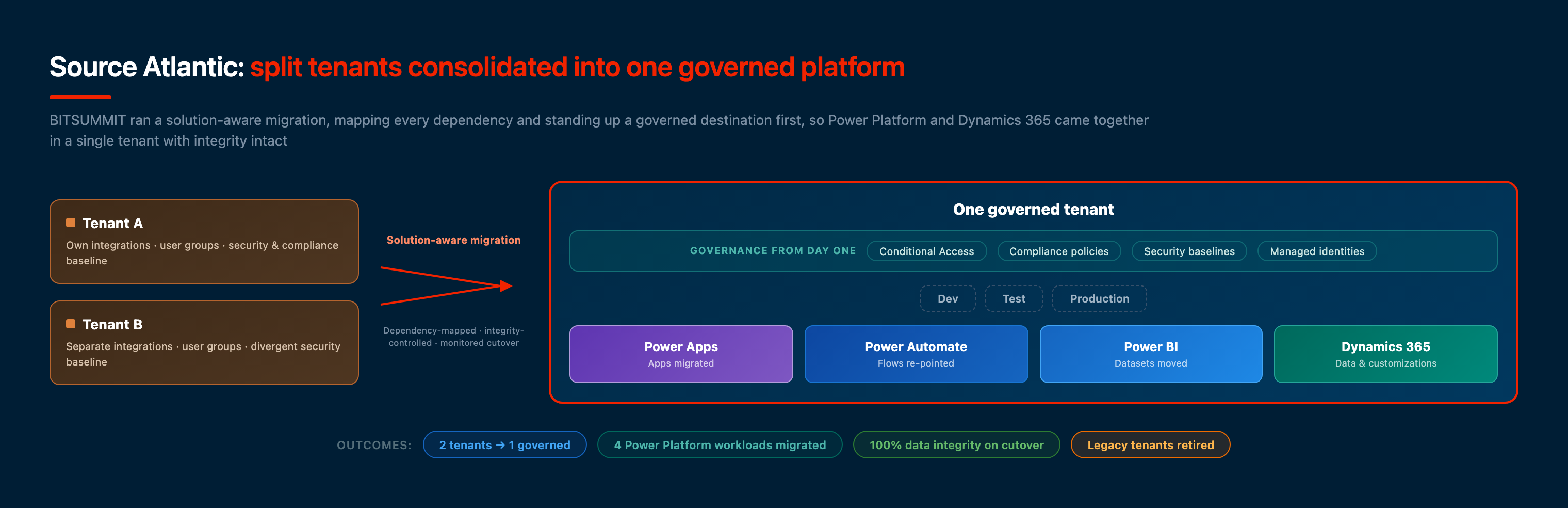Select the Tenant B card
This screenshot has width=1568, height=508.
(x=204, y=343)
